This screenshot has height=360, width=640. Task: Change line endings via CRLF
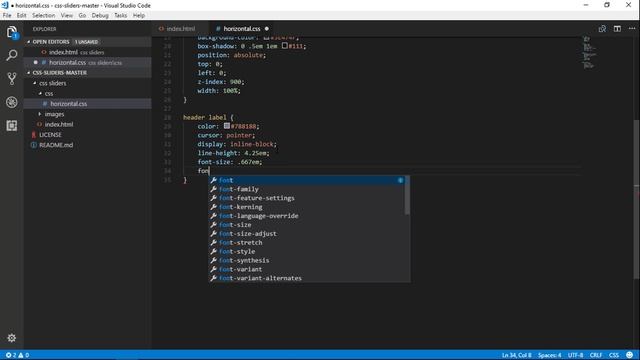596,355
